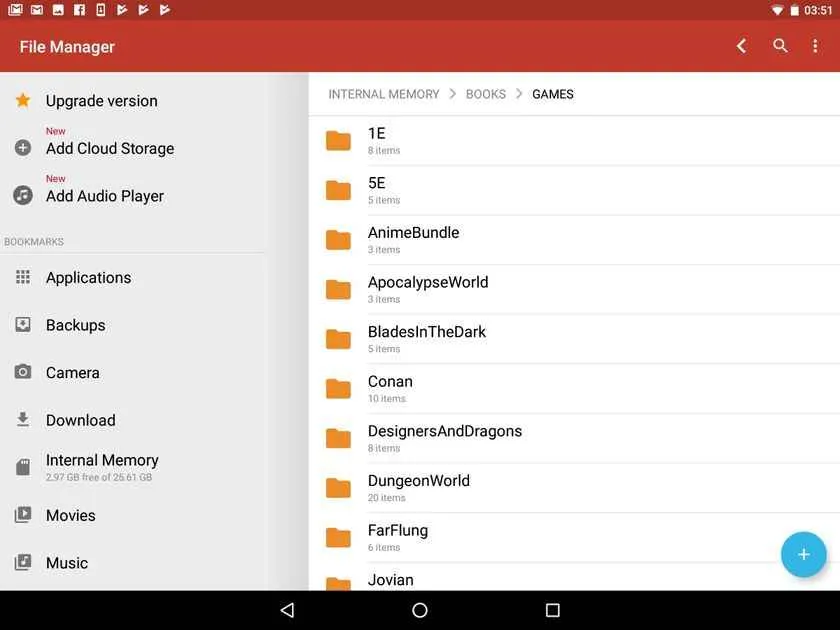Viewport: 840px width, 630px height.
Task: Open the ApocalypseWorld folder icon
Action: click(x=338, y=289)
